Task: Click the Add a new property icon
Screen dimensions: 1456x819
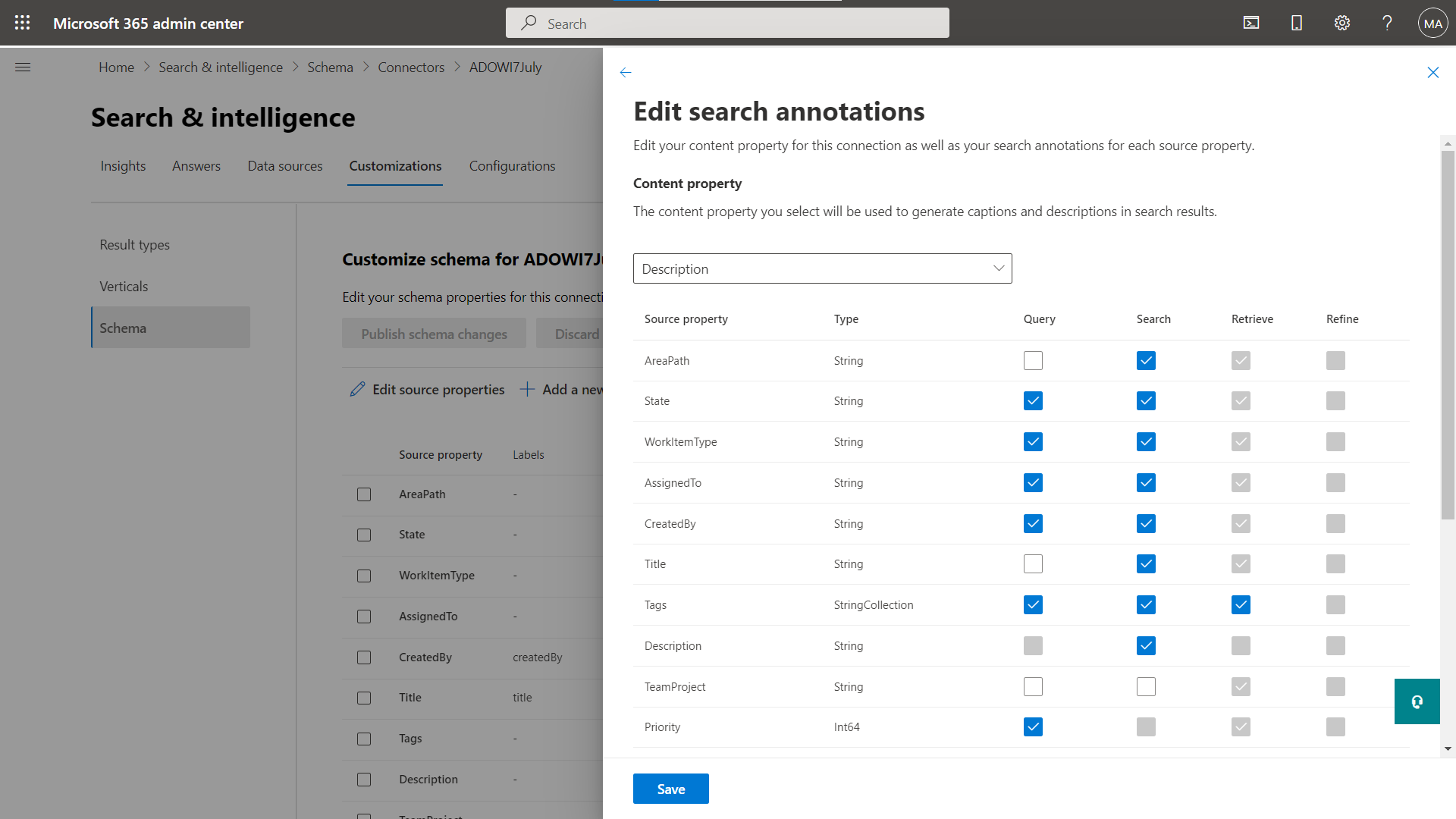Action: pos(527,389)
